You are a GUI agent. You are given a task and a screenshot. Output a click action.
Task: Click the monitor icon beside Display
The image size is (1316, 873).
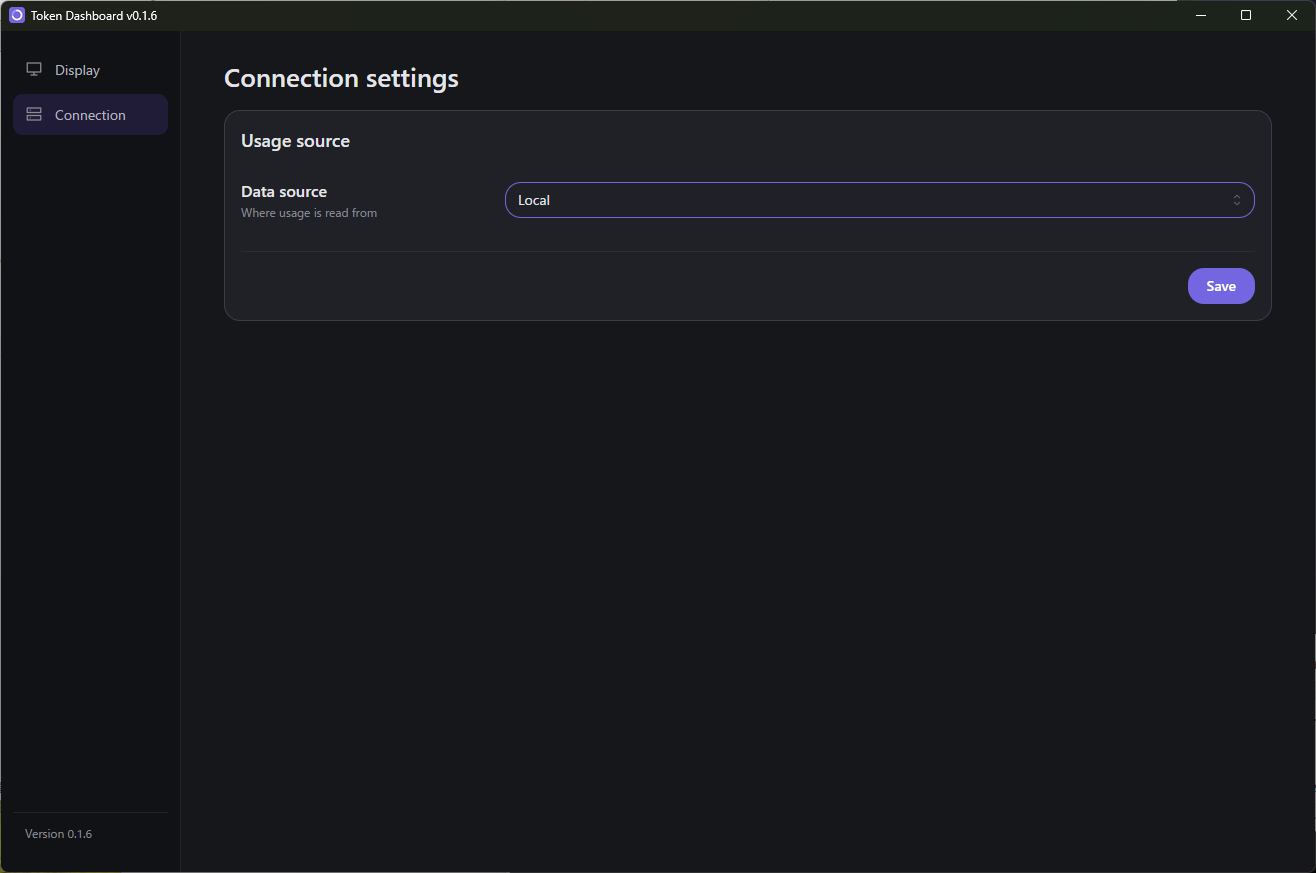click(x=34, y=70)
